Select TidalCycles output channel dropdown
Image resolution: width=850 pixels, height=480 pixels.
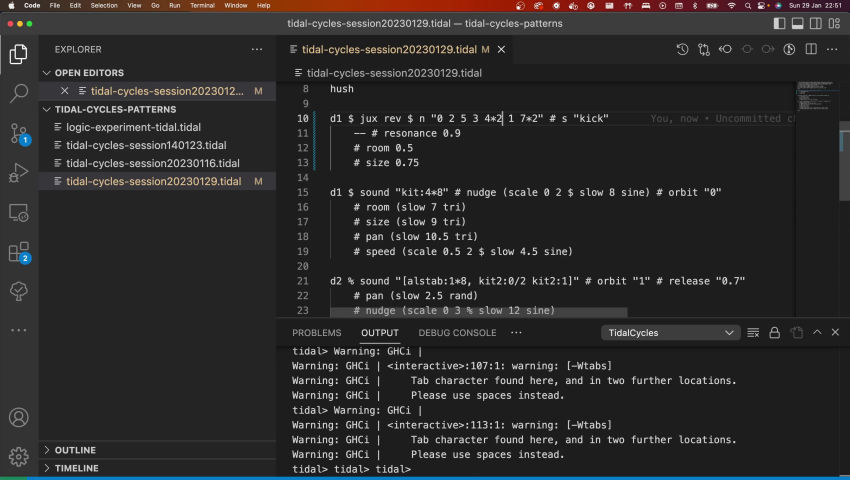[669, 332]
